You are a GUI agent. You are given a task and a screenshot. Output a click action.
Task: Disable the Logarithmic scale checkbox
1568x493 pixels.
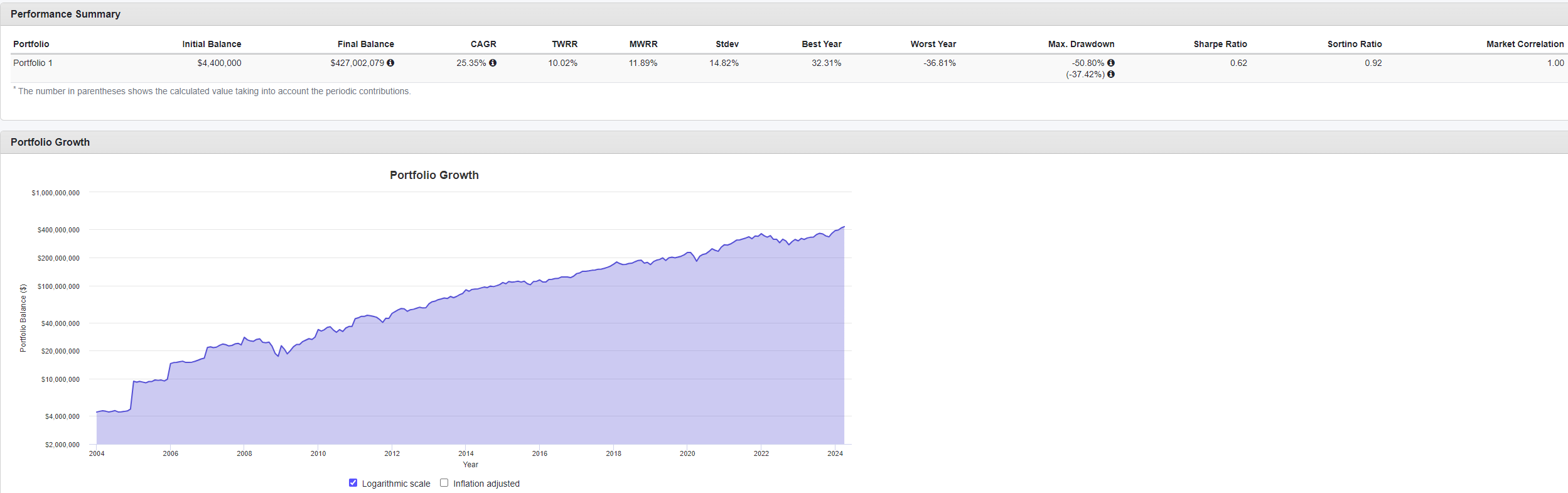(x=353, y=483)
